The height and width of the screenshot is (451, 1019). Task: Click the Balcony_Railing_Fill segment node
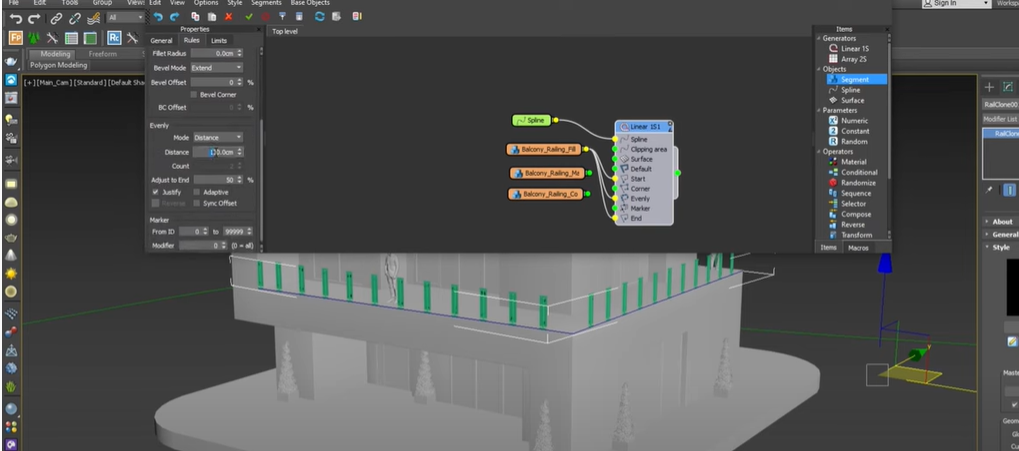543,150
